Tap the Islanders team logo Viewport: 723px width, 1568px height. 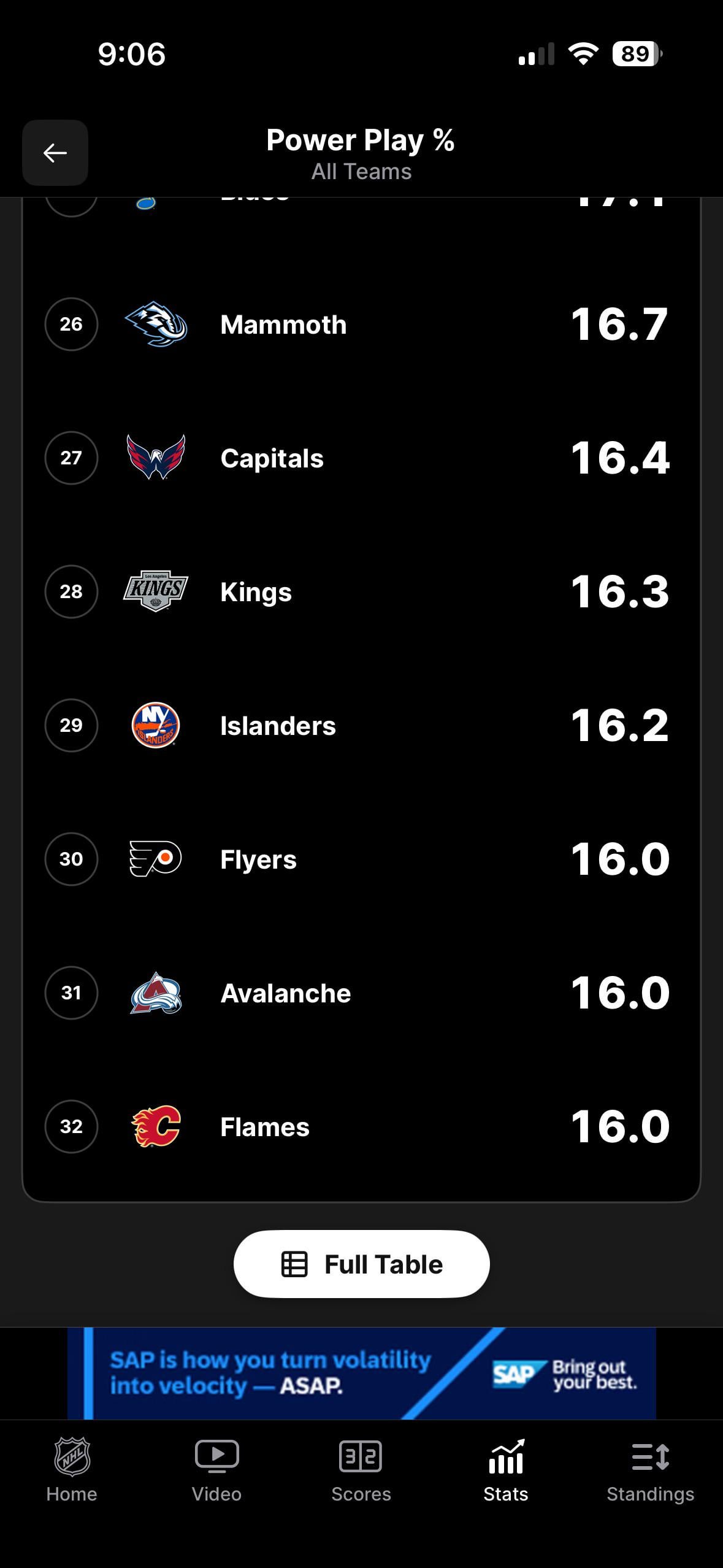(x=156, y=725)
